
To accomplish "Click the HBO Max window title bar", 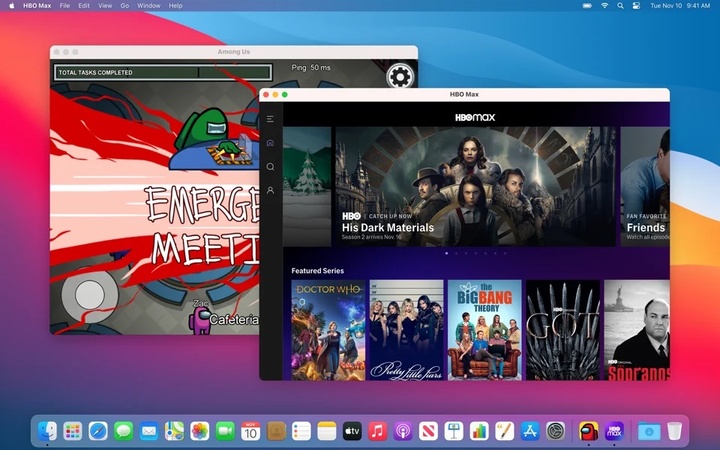I will point(464,94).
